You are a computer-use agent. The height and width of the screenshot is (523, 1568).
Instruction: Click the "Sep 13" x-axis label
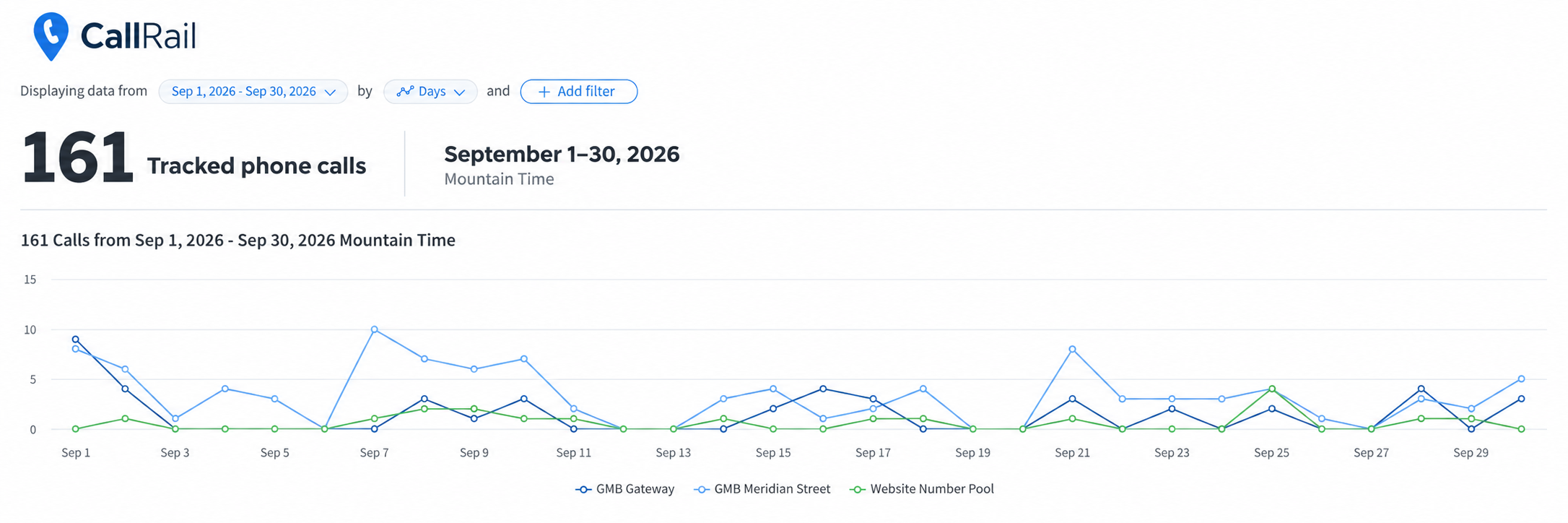[673, 453]
